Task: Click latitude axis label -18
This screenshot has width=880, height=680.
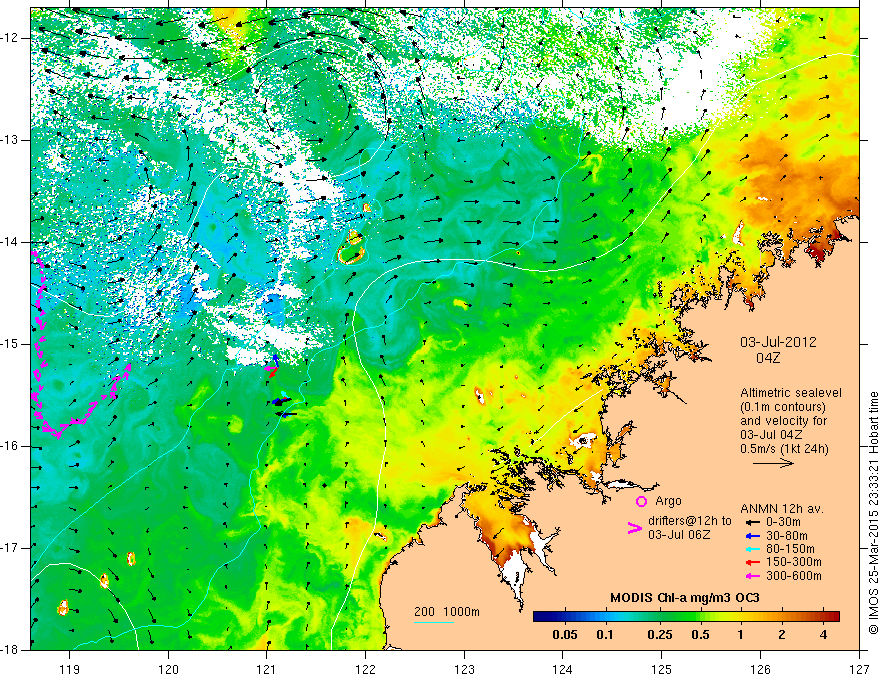Action: pos(10,650)
